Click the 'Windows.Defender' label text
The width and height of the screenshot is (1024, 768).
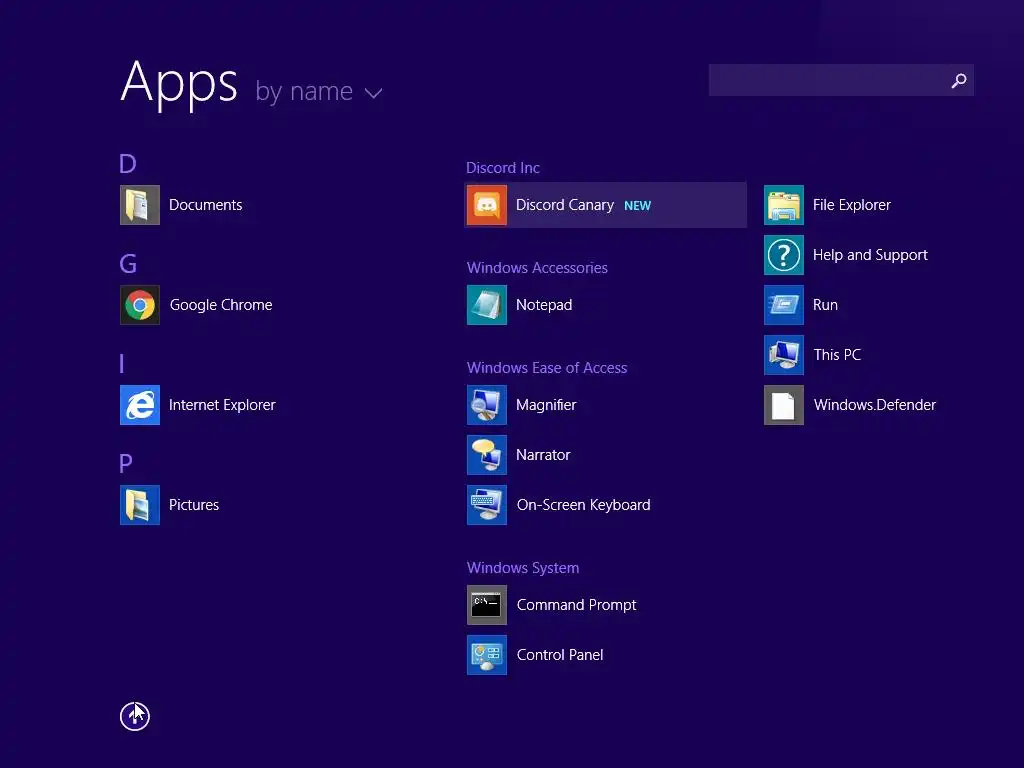tap(874, 405)
